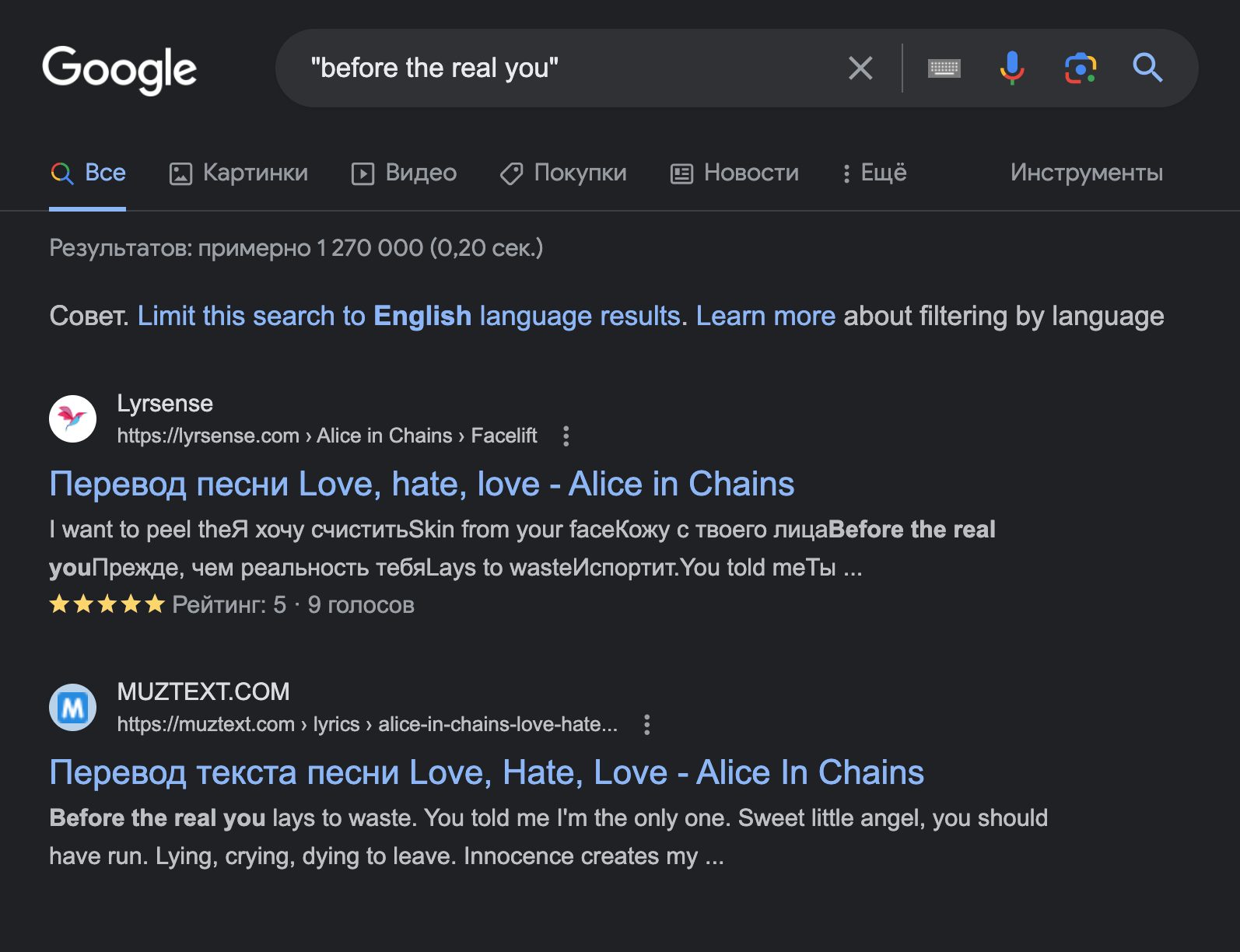Open Google Lens image search
1240x952 pixels.
click(x=1081, y=68)
